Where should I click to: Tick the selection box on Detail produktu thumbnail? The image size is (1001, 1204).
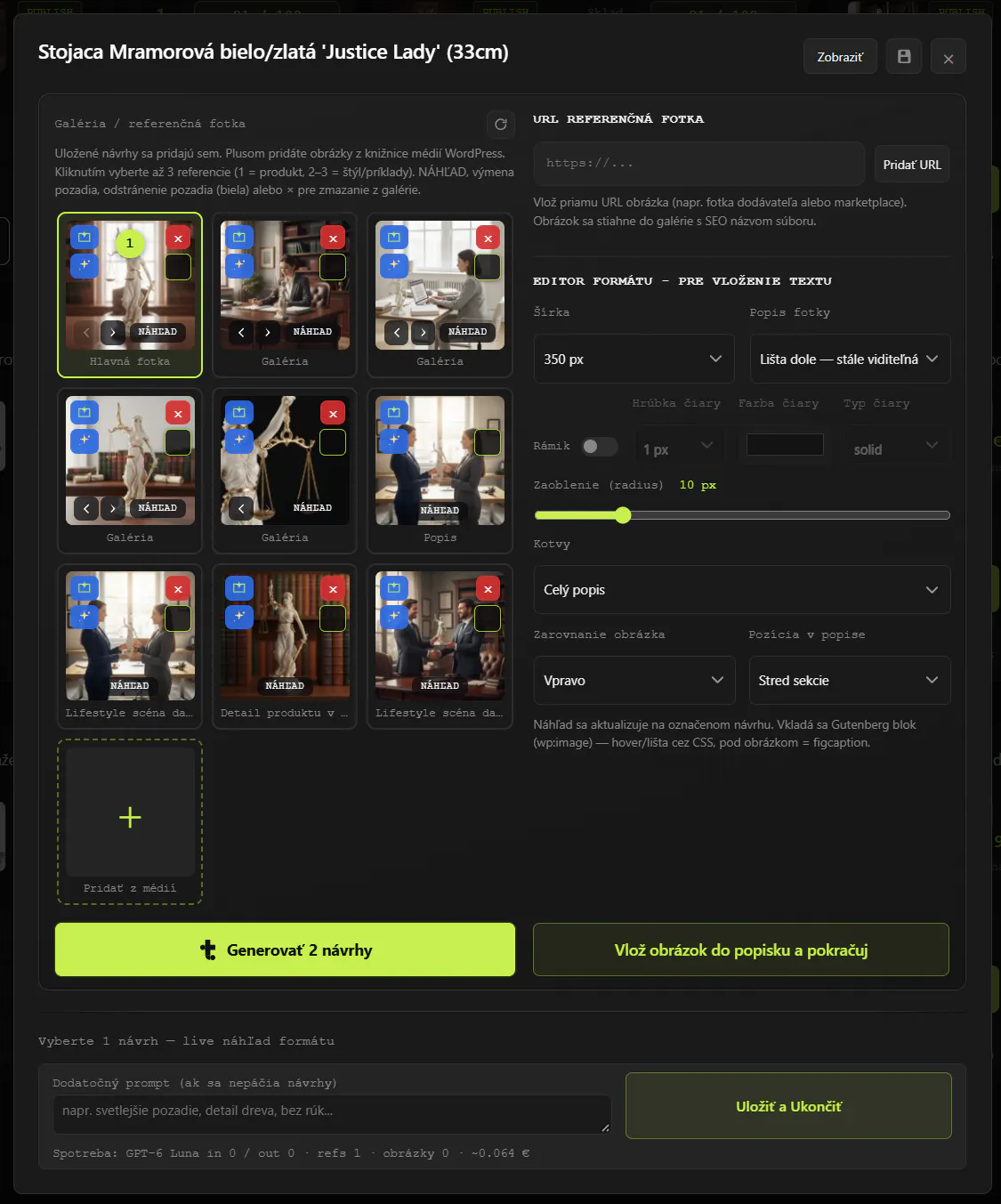pyautogui.click(x=333, y=618)
